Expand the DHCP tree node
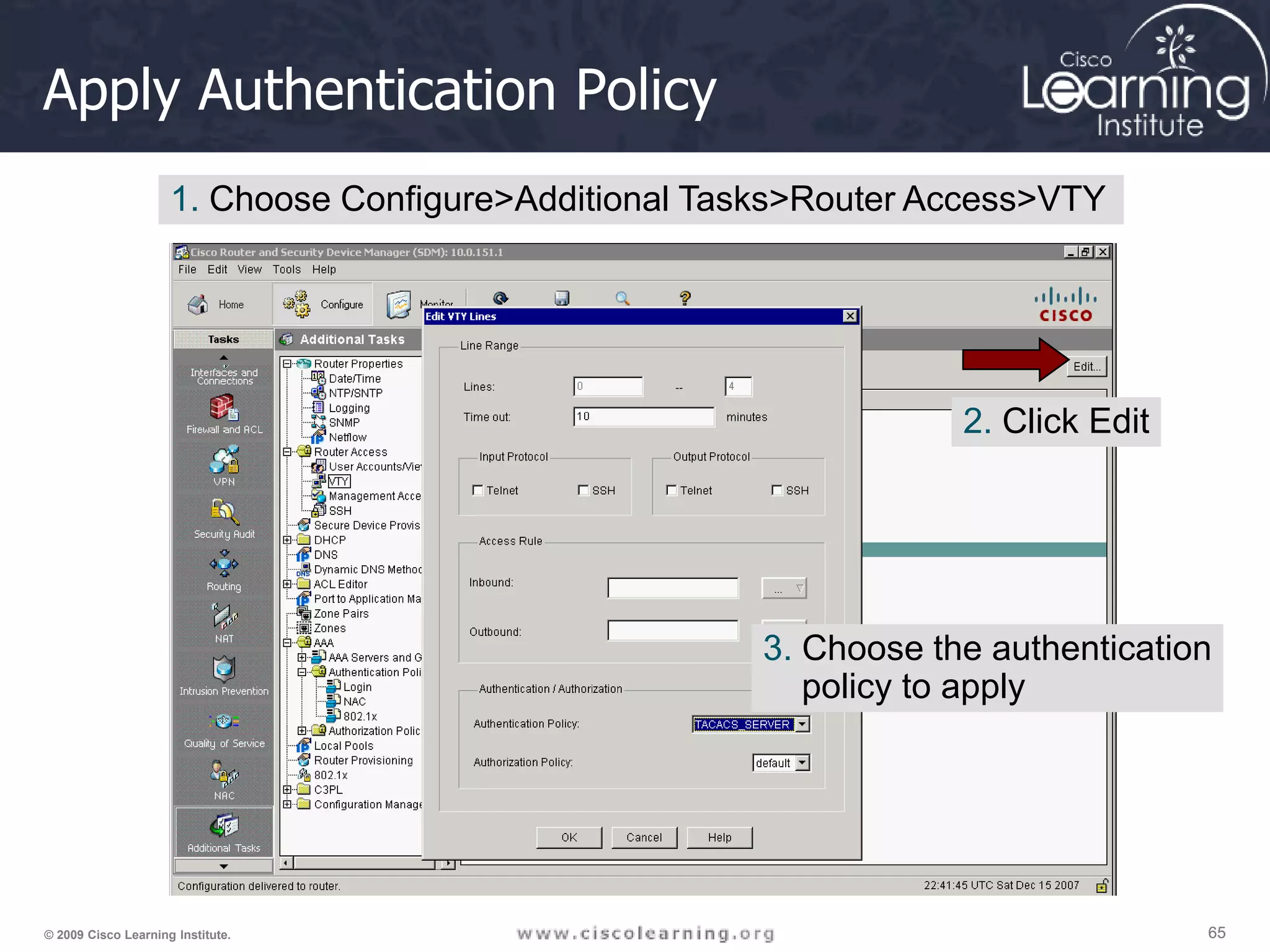This screenshot has width=1270, height=952. point(287,540)
